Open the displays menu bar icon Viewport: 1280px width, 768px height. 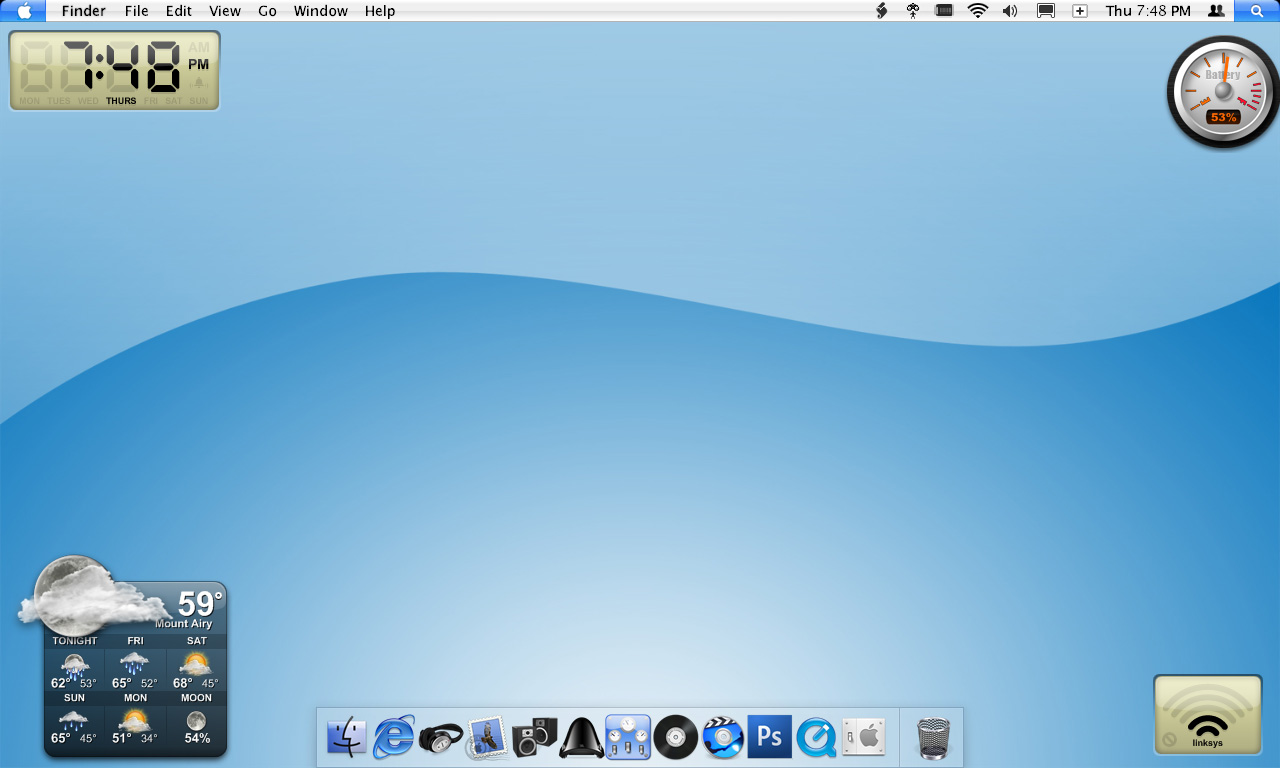[1046, 11]
